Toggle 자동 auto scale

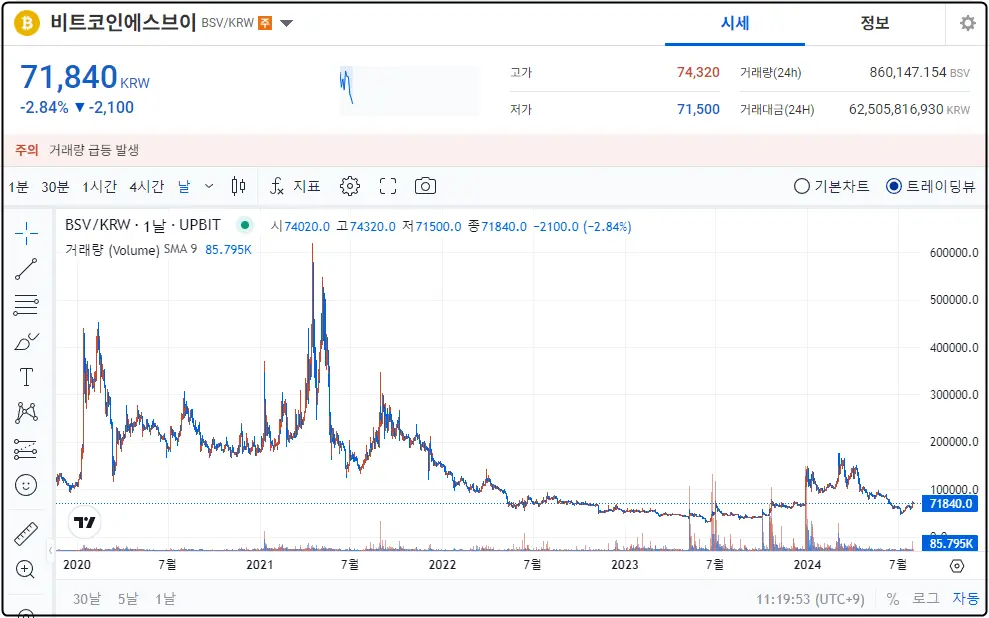tap(966, 598)
